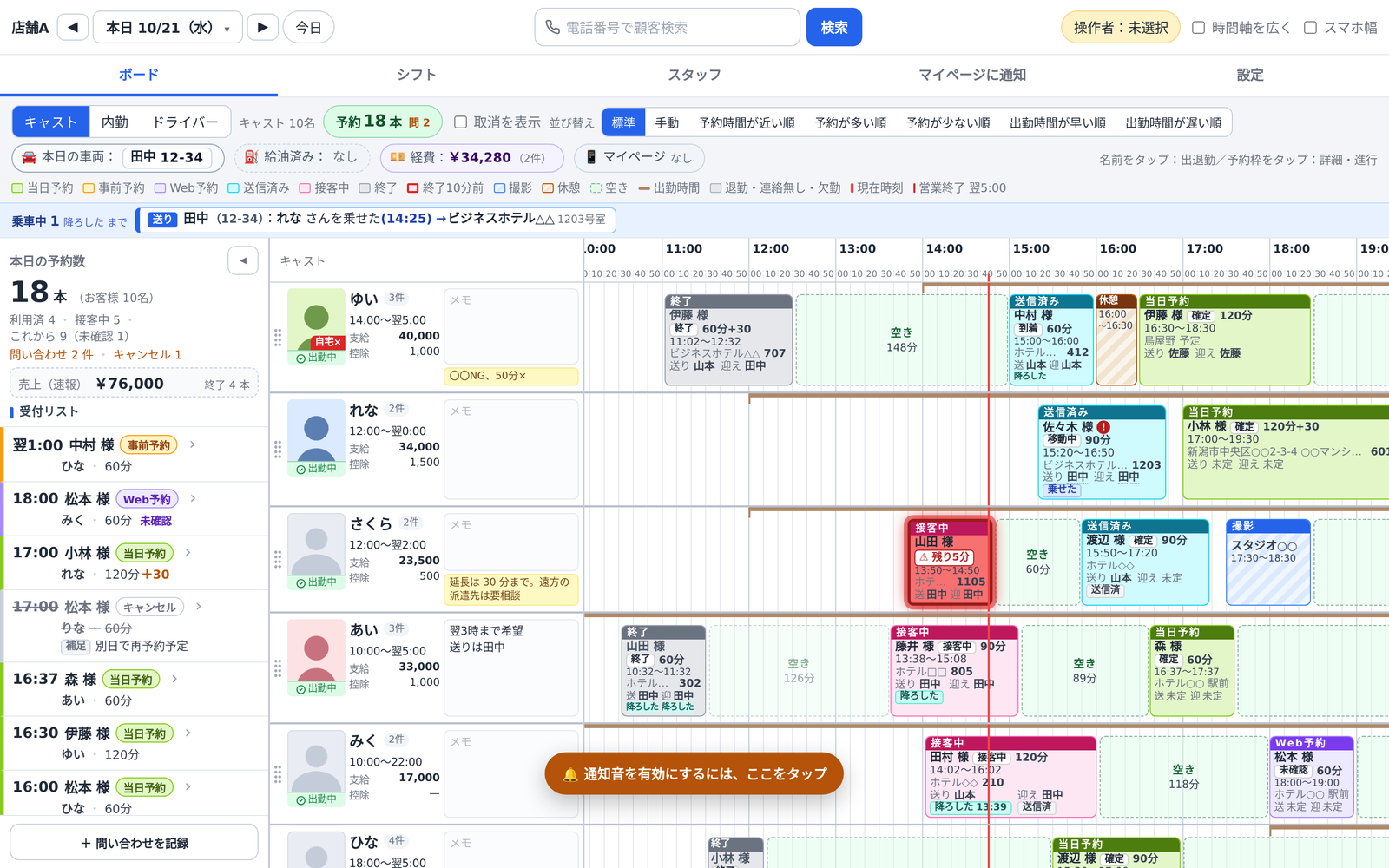Click the car icon in 本日の車両
Screen dimensions: 1389x868
click(29, 157)
